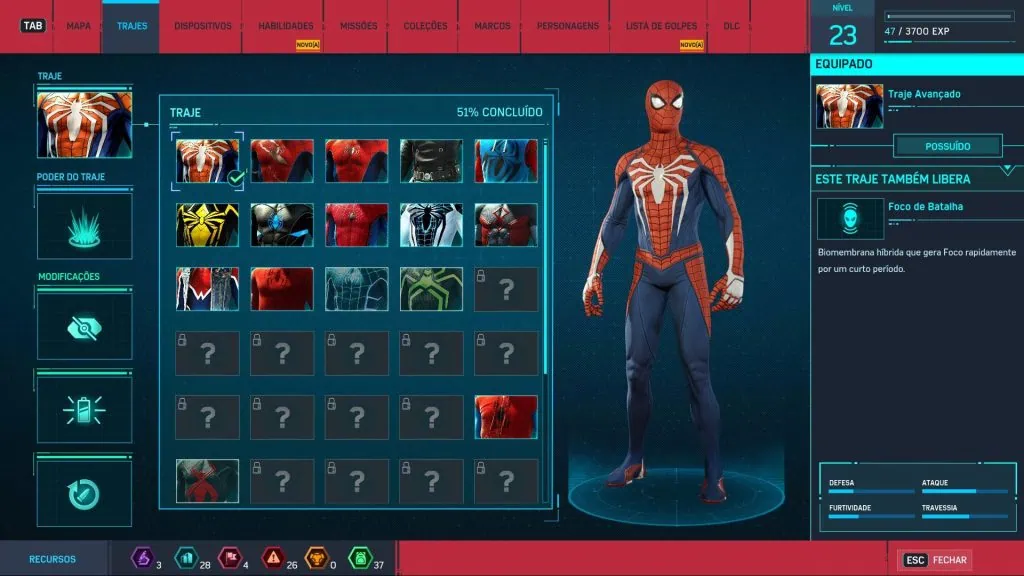Select the Traje suit thumbnail on the left
Image resolution: width=1024 pixels, height=576 pixels.
point(84,124)
